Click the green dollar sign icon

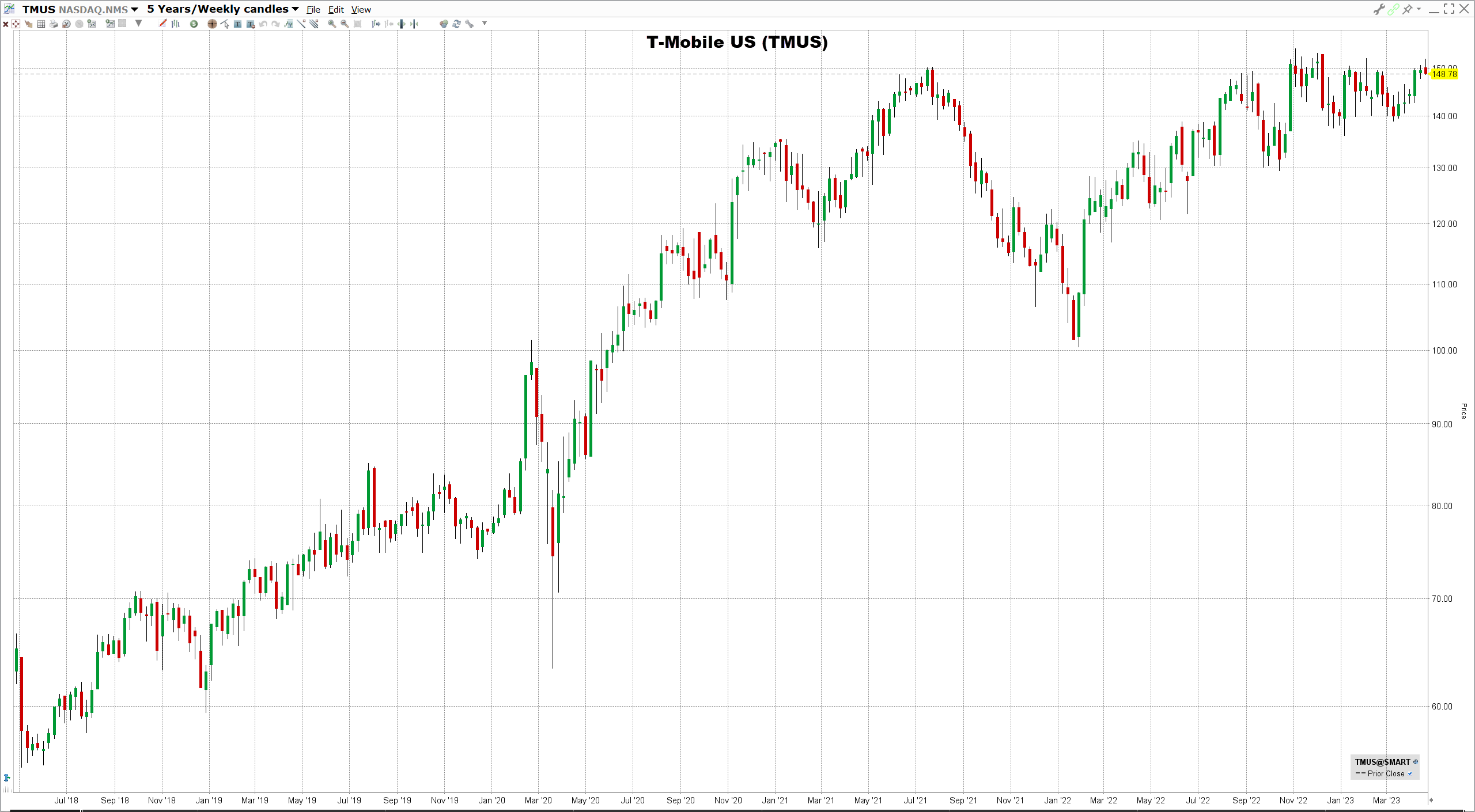click(194, 24)
